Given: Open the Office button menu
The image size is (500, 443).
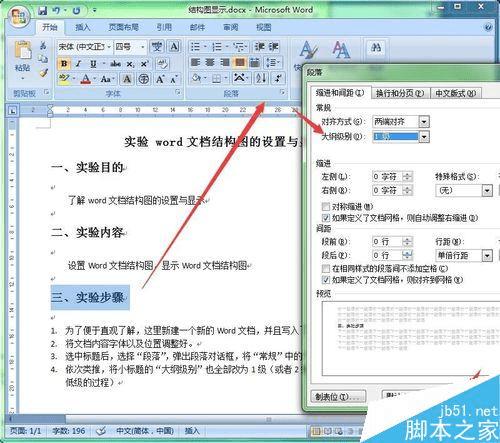Looking at the screenshot, I should [19, 17].
